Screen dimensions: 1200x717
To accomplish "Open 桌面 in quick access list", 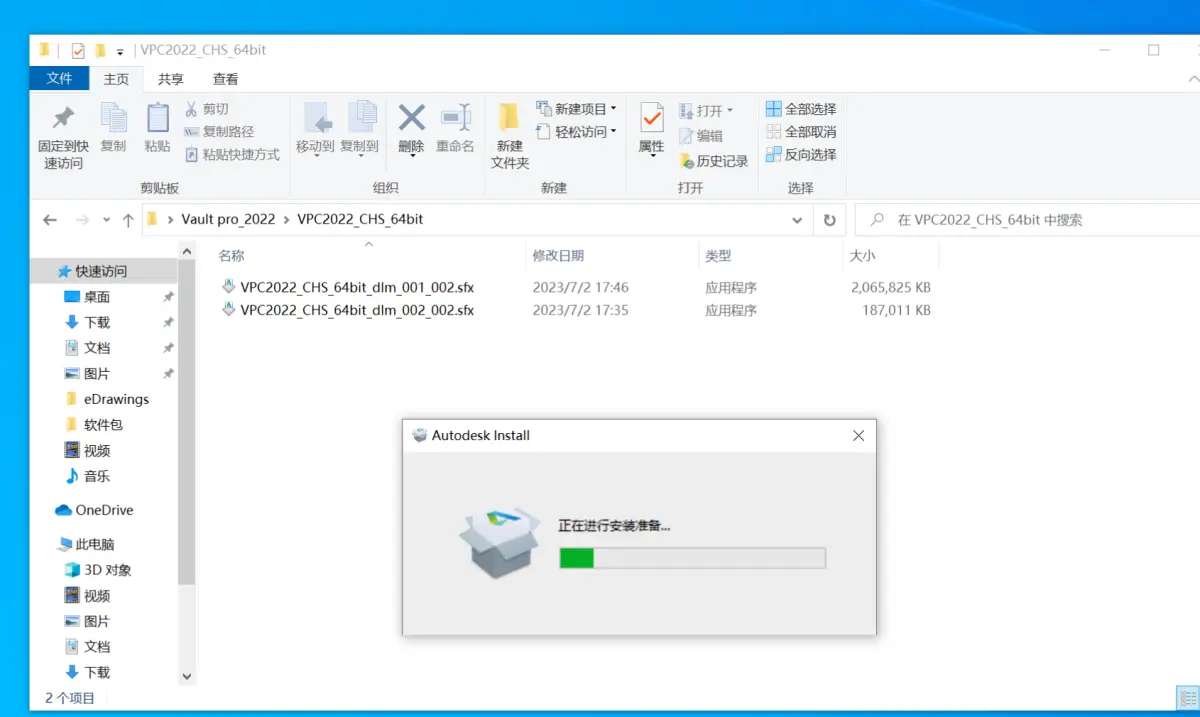I will 97,297.
